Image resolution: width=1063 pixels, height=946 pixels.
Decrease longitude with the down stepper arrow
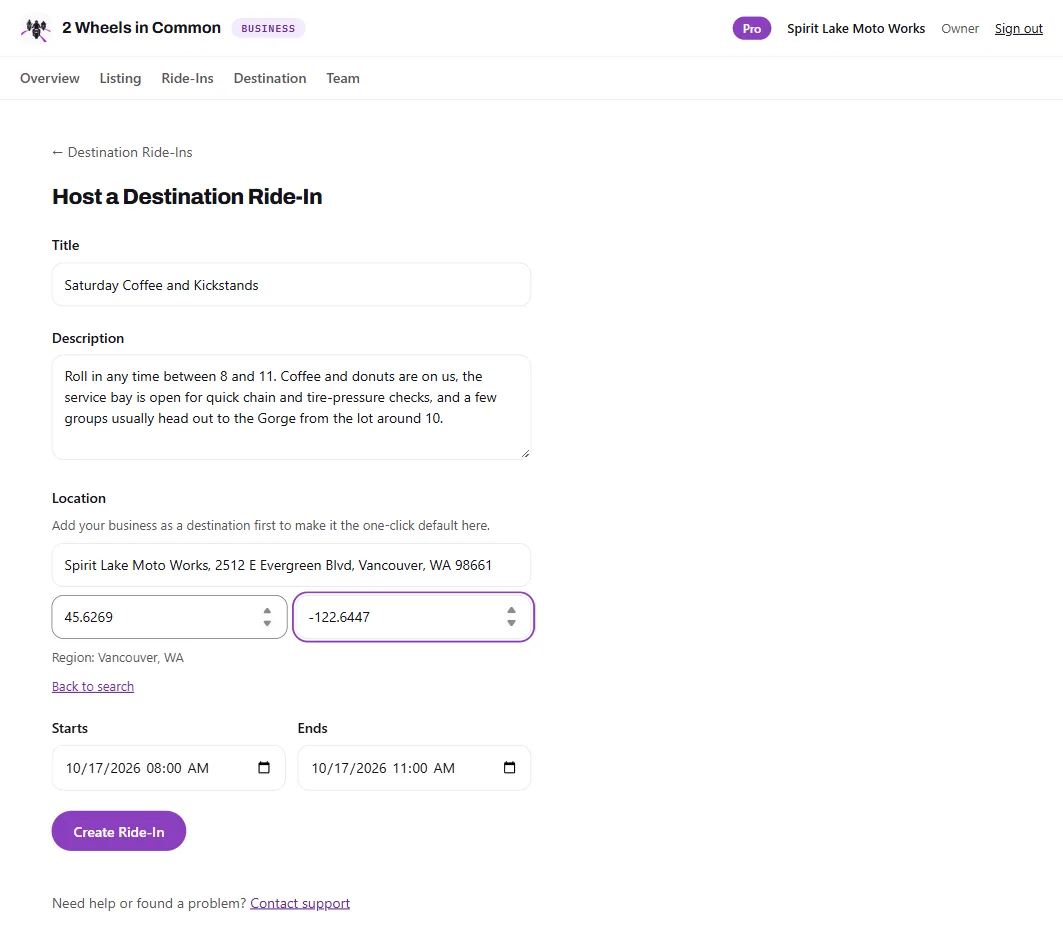(x=511, y=623)
